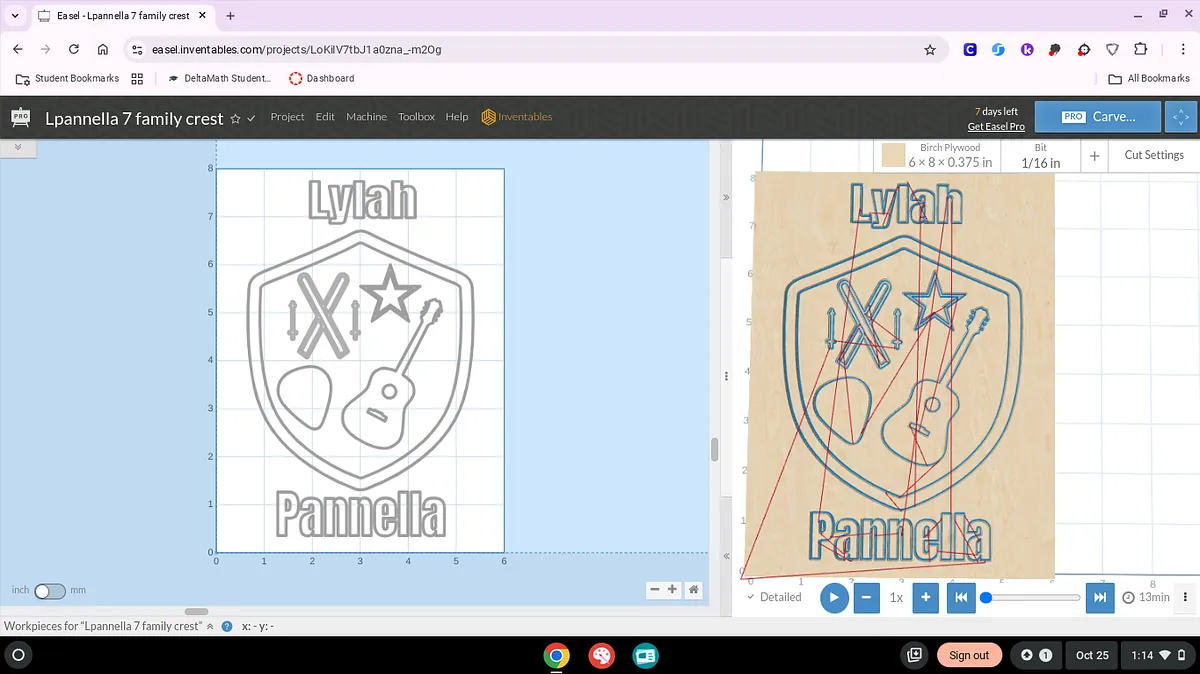Screen dimensions: 1200x674
Task: Open the ChromeOS launcher circle
Action: coord(17,655)
